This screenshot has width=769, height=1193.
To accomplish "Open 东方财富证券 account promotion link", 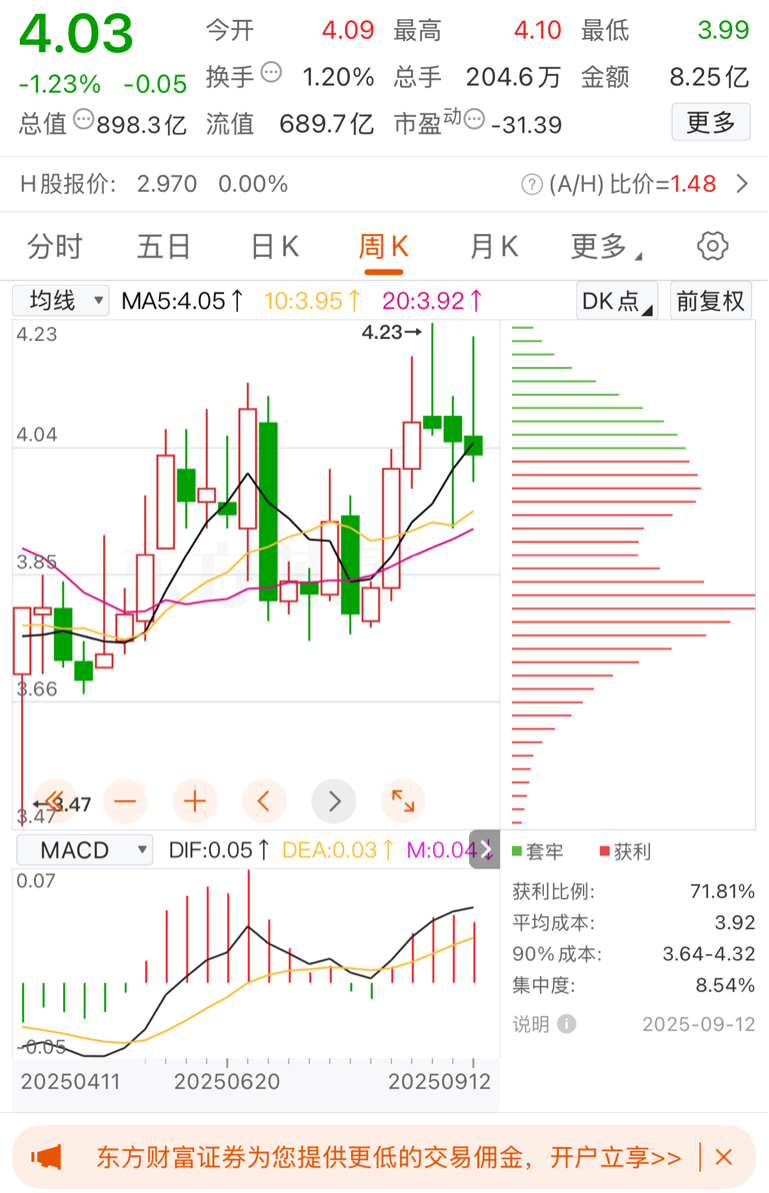I will pos(388,1158).
